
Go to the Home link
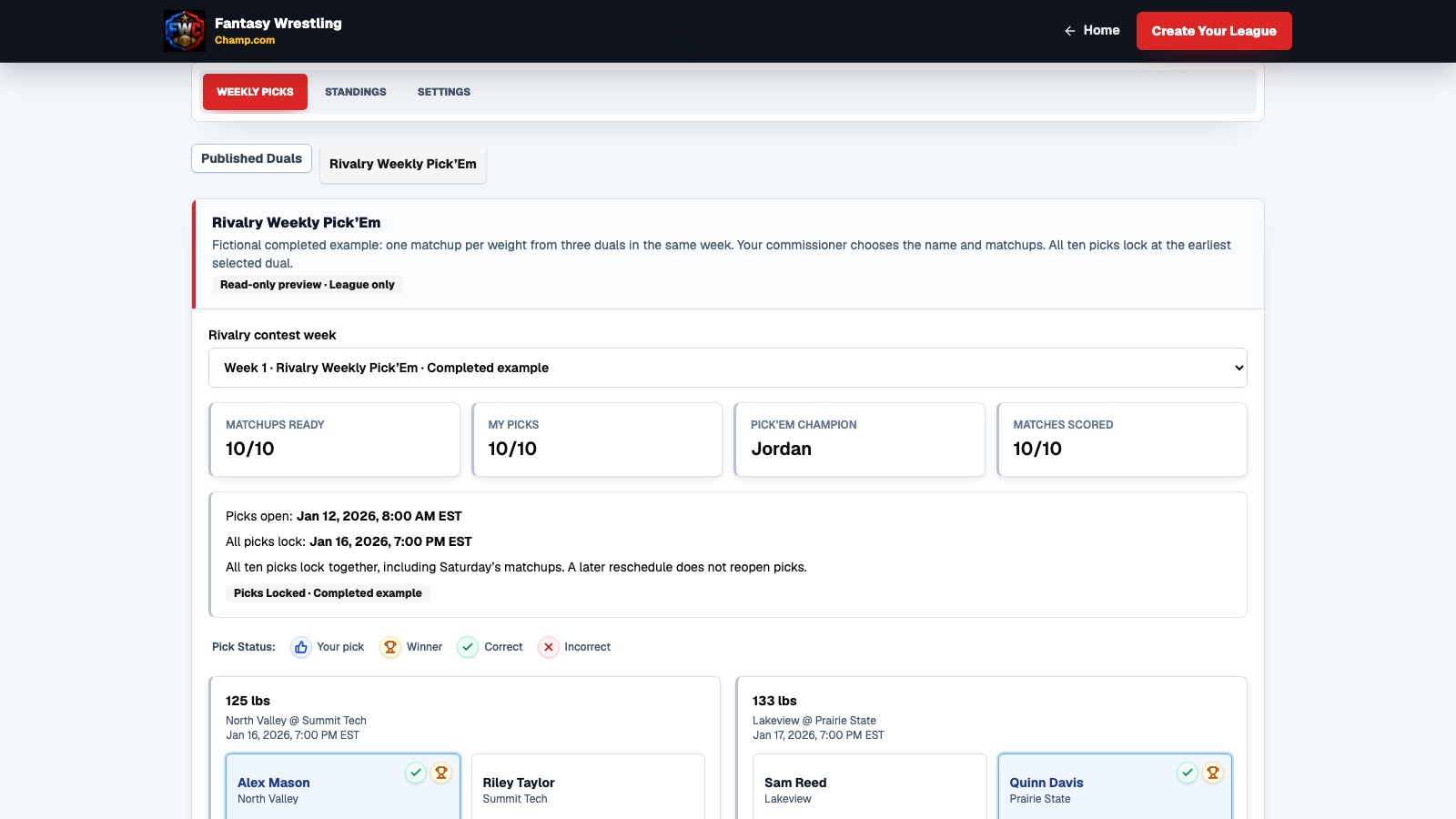pyautogui.click(x=1092, y=31)
